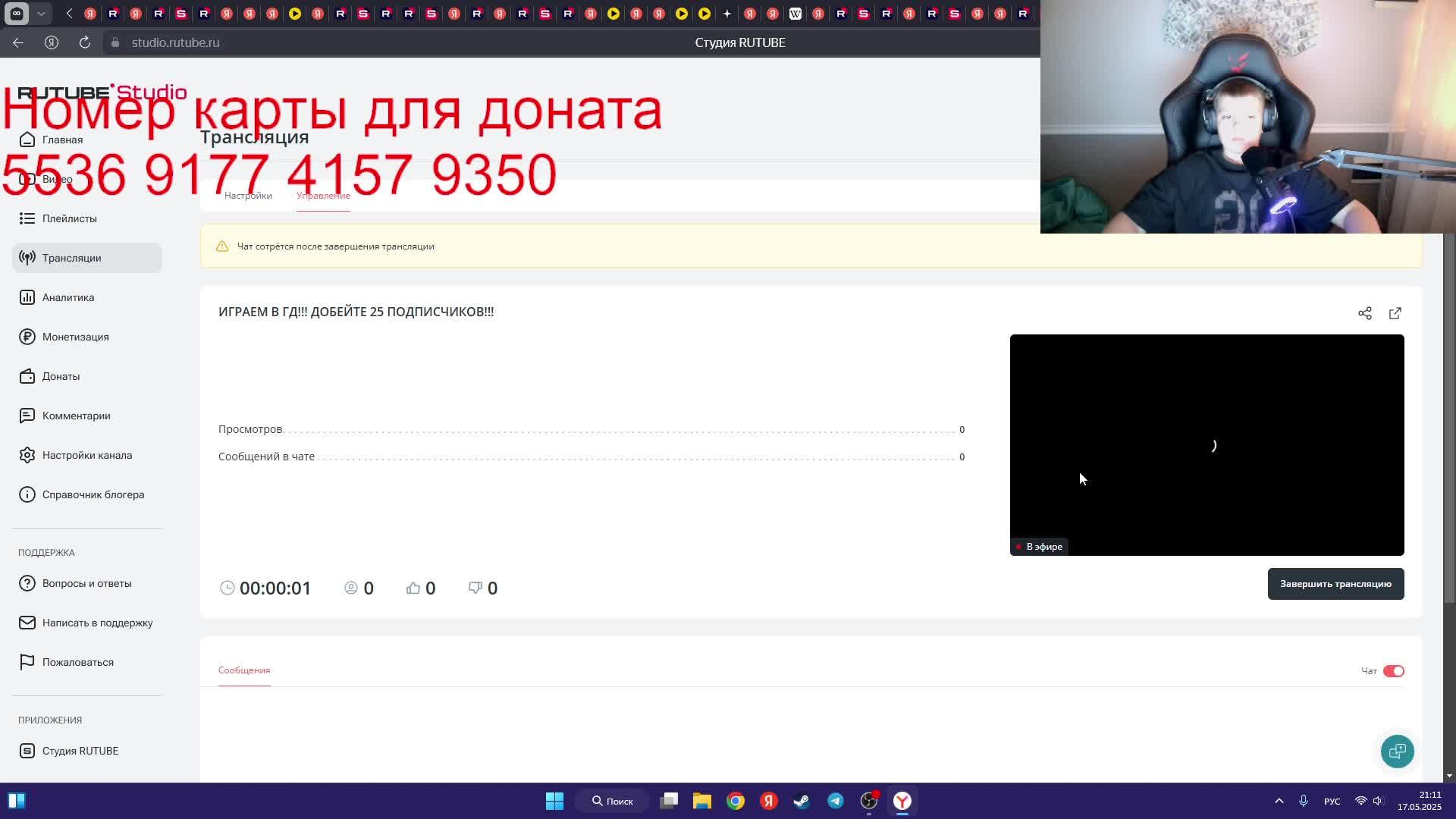The image size is (1456, 819).
Task: Disable the Чат toggle
Action: coord(1393,670)
